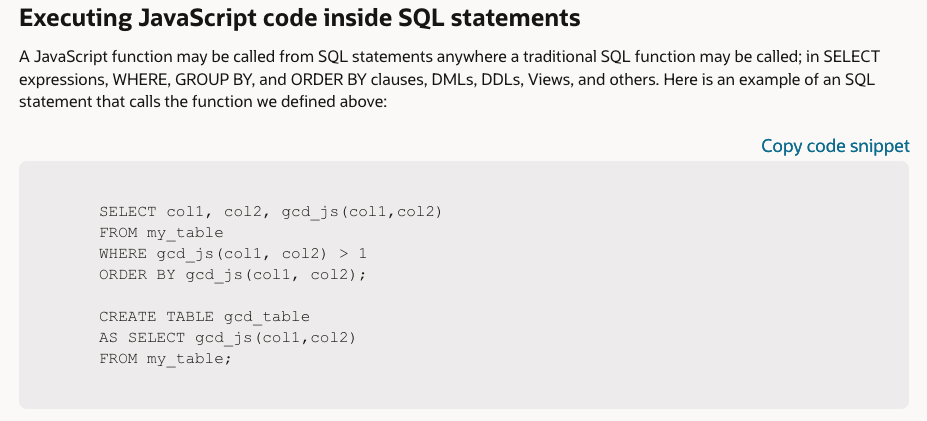Click the ORDER BY keywords in the code
The image size is (927, 421).
[137, 274]
